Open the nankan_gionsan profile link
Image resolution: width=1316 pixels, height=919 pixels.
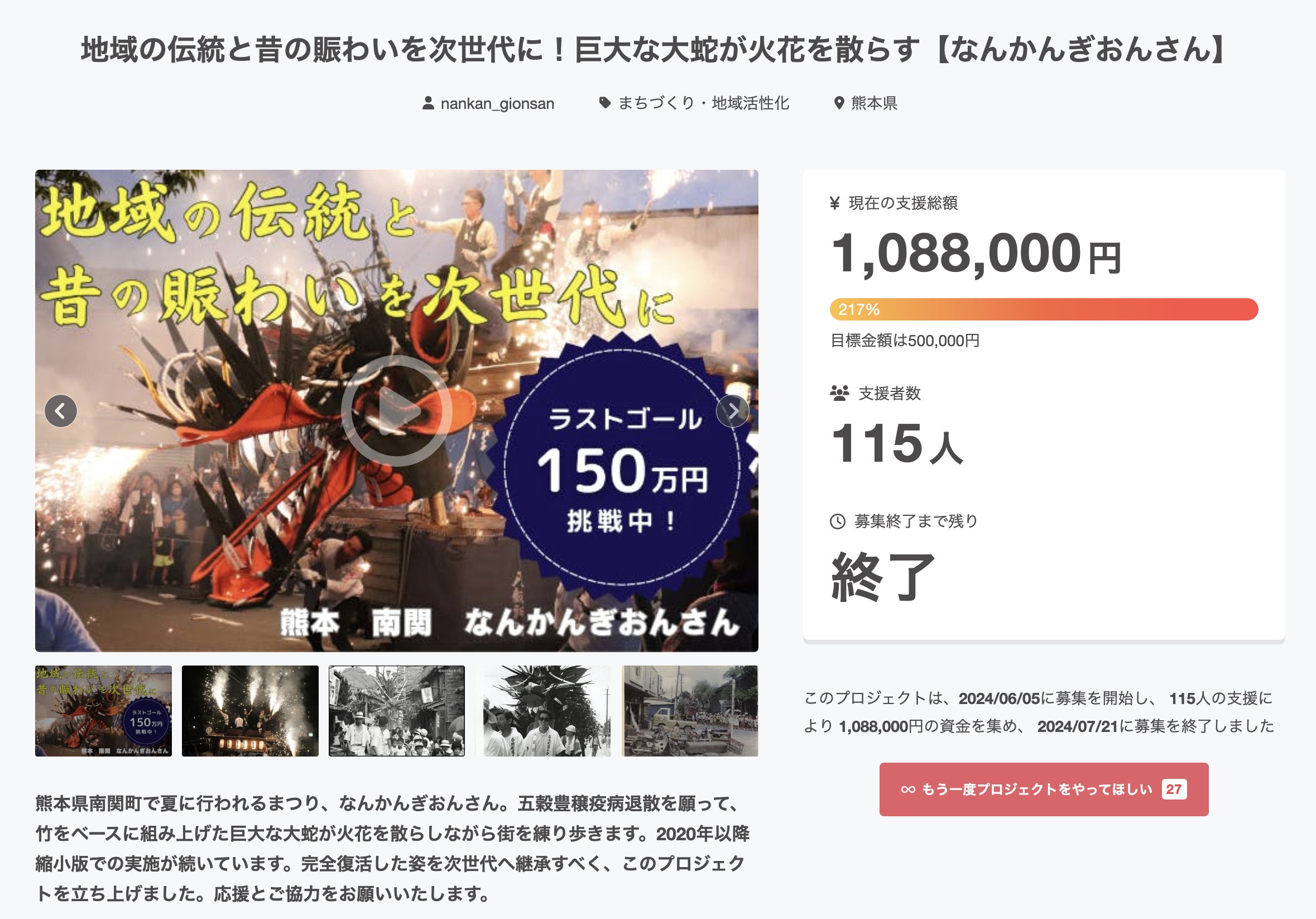(497, 104)
